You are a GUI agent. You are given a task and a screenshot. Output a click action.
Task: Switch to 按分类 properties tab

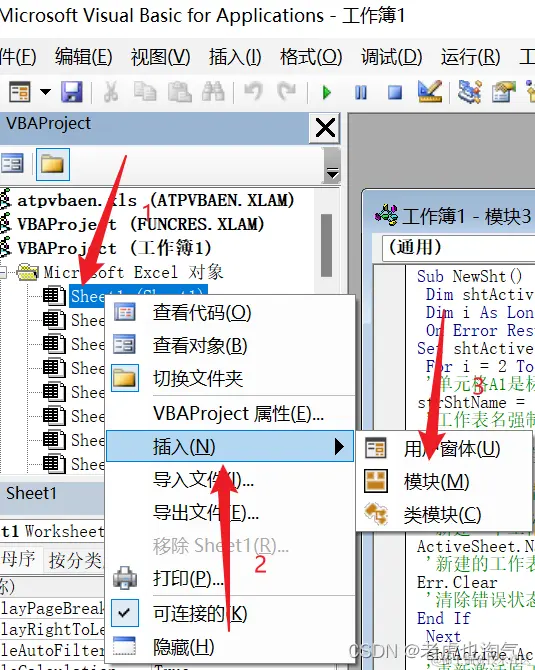[x=74, y=560]
